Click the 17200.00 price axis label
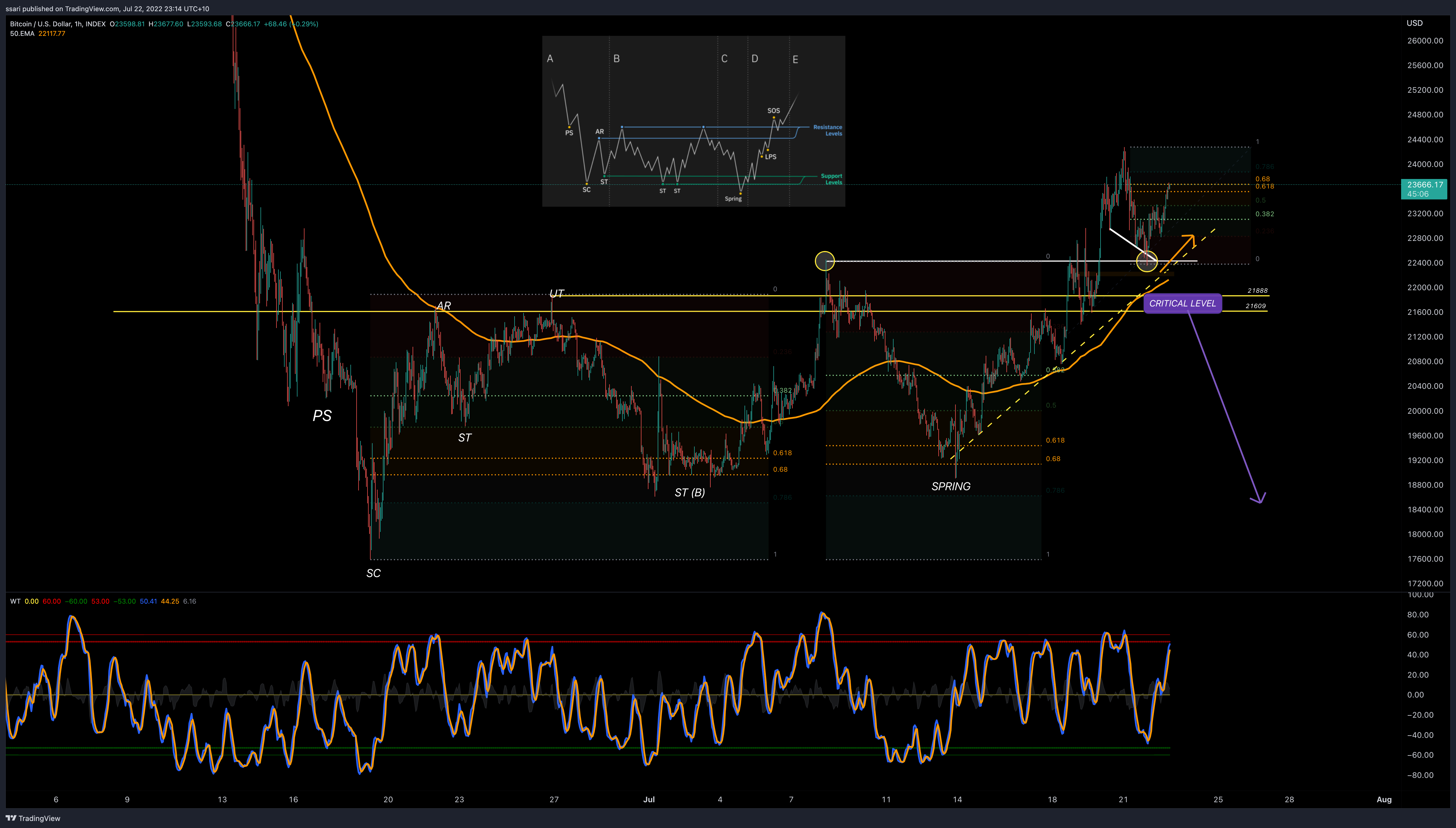 pyautogui.click(x=1425, y=583)
